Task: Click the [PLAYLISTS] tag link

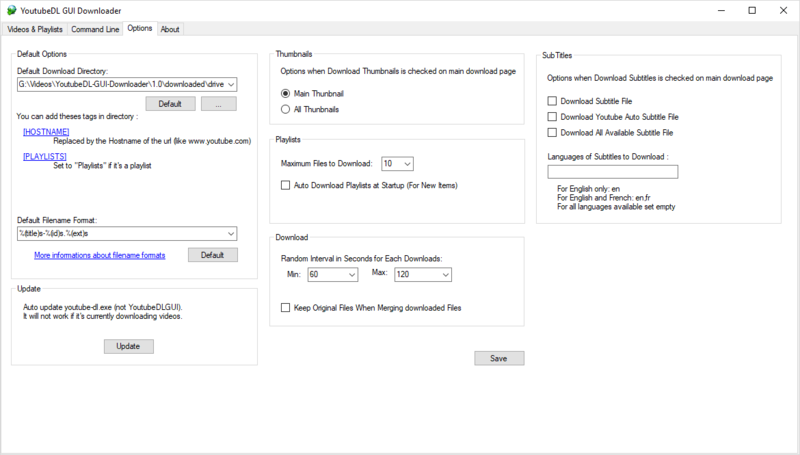Action: tap(45, 156)
